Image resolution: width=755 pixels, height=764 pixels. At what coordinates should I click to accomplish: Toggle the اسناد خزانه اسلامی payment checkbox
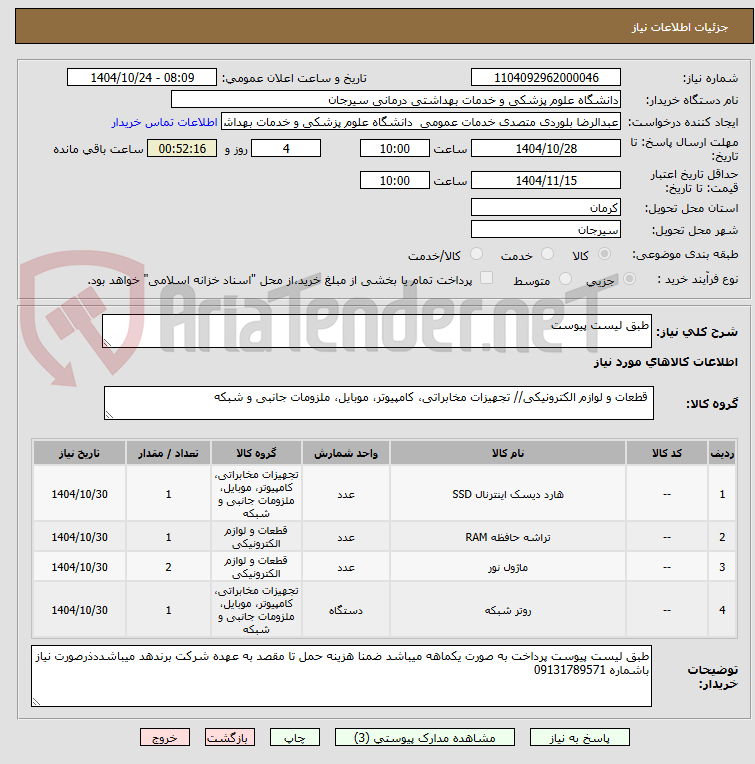coord(486,278)
